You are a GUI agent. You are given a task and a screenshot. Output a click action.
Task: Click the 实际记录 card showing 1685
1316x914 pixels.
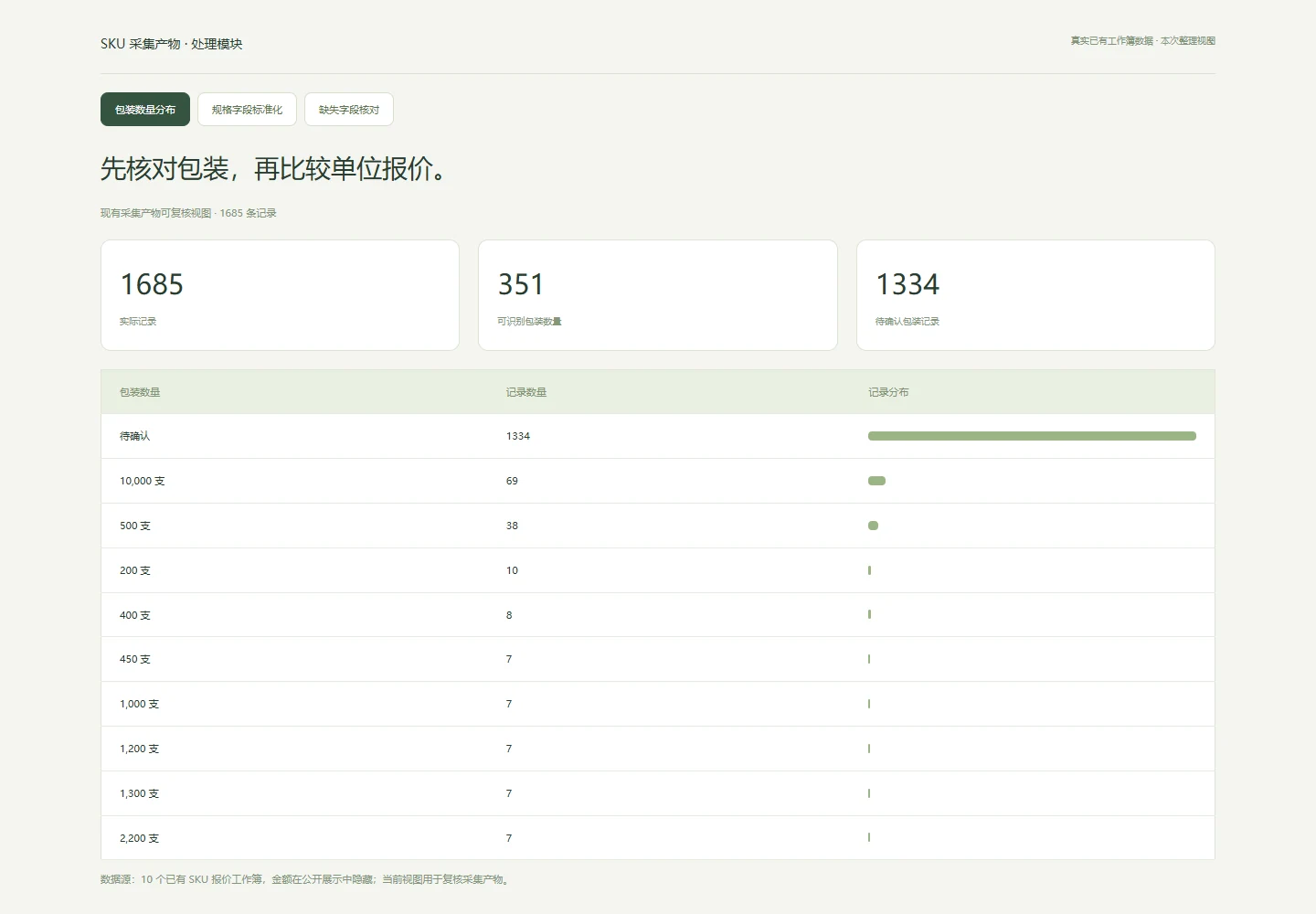[x=280, y=295]
